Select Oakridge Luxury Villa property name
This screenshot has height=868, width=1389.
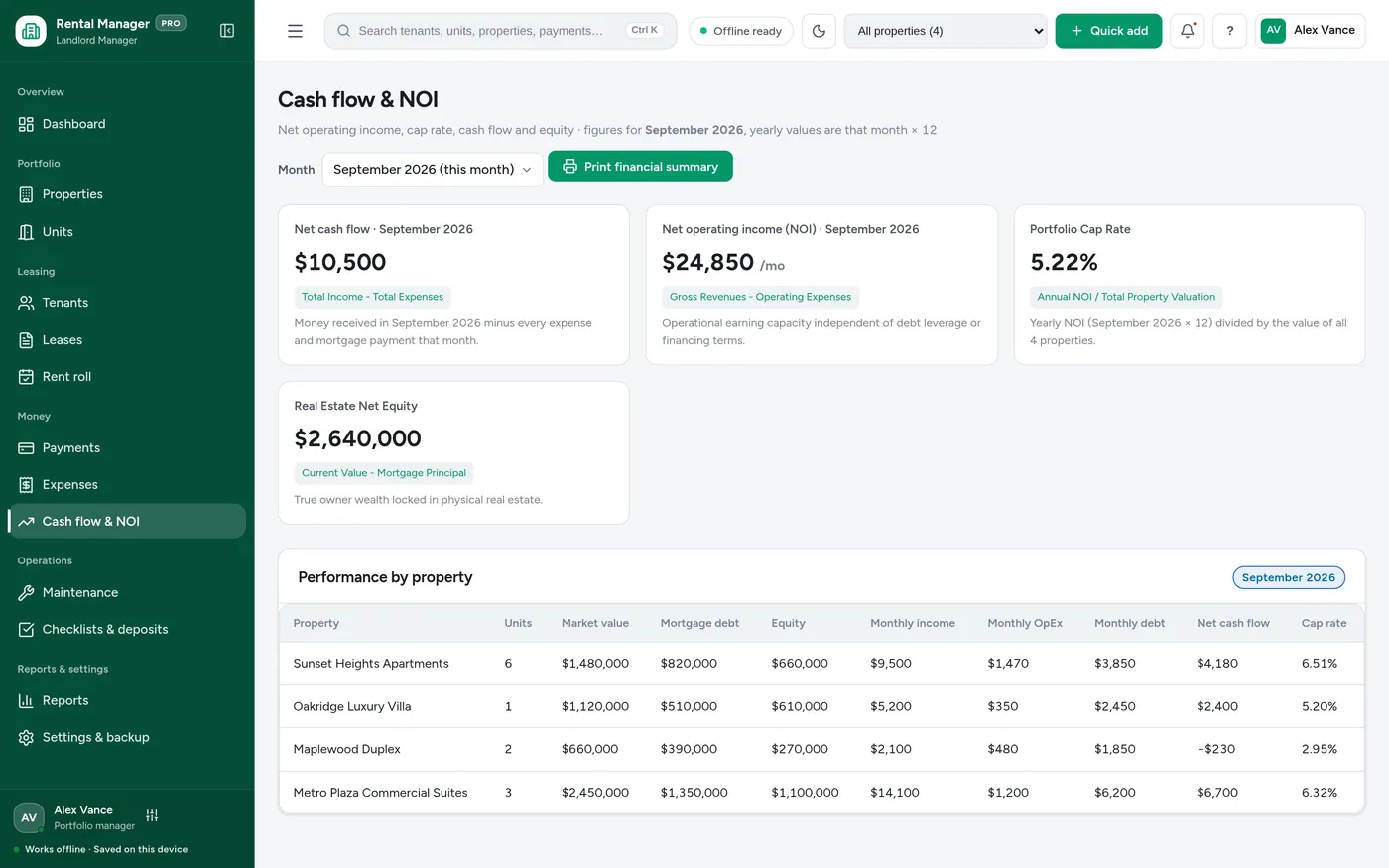[352, 707]
